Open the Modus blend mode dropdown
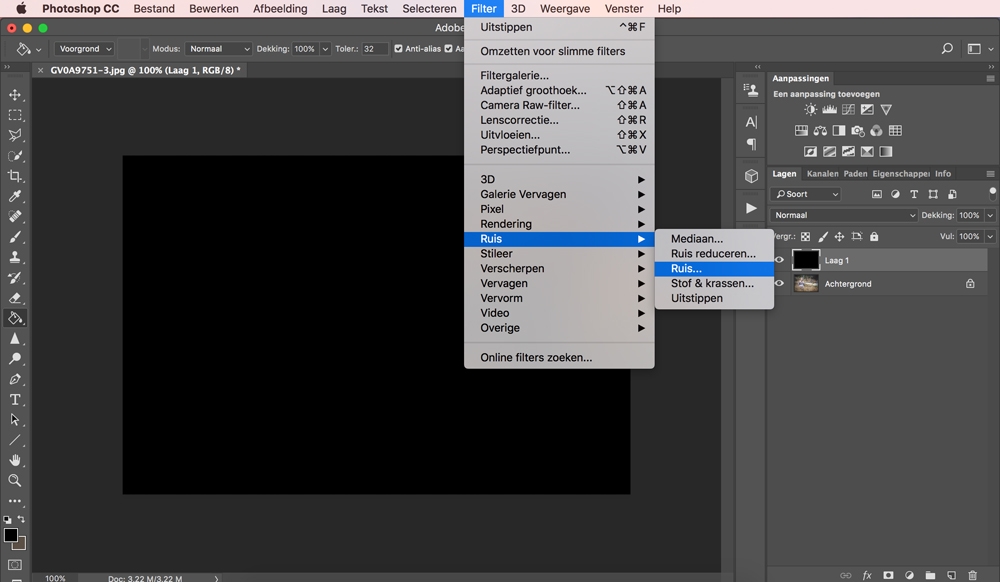1000x582 pixels. click(x=218, y=48)
